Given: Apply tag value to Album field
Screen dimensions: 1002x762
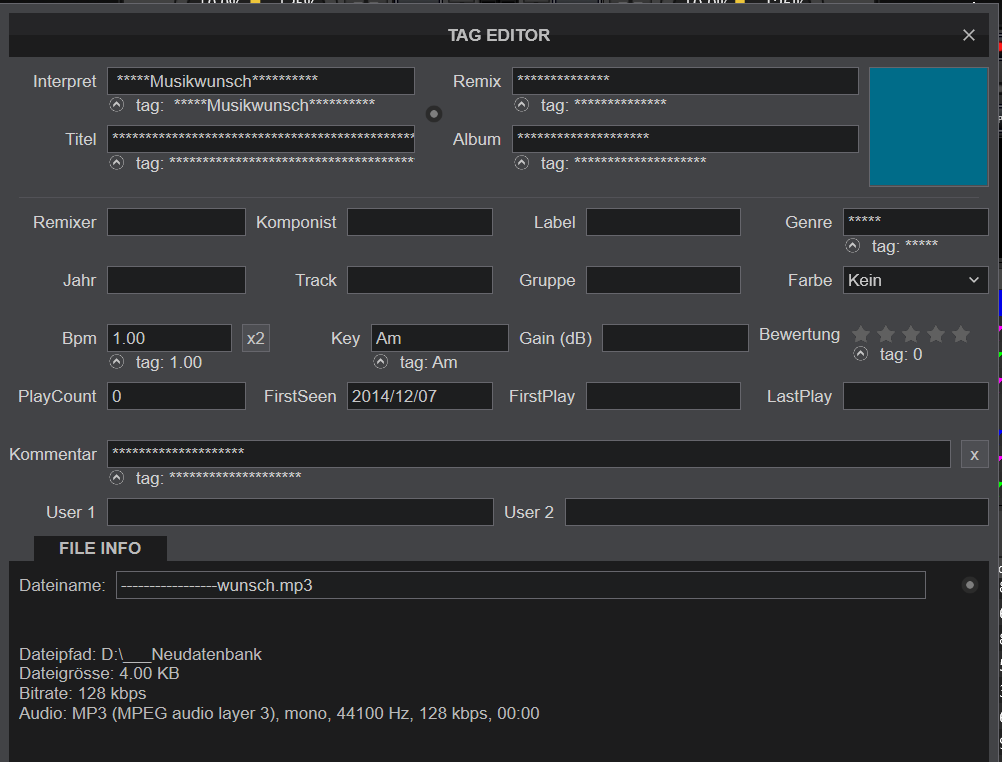Looking at the screenshot, I should [x=521, y=162].
